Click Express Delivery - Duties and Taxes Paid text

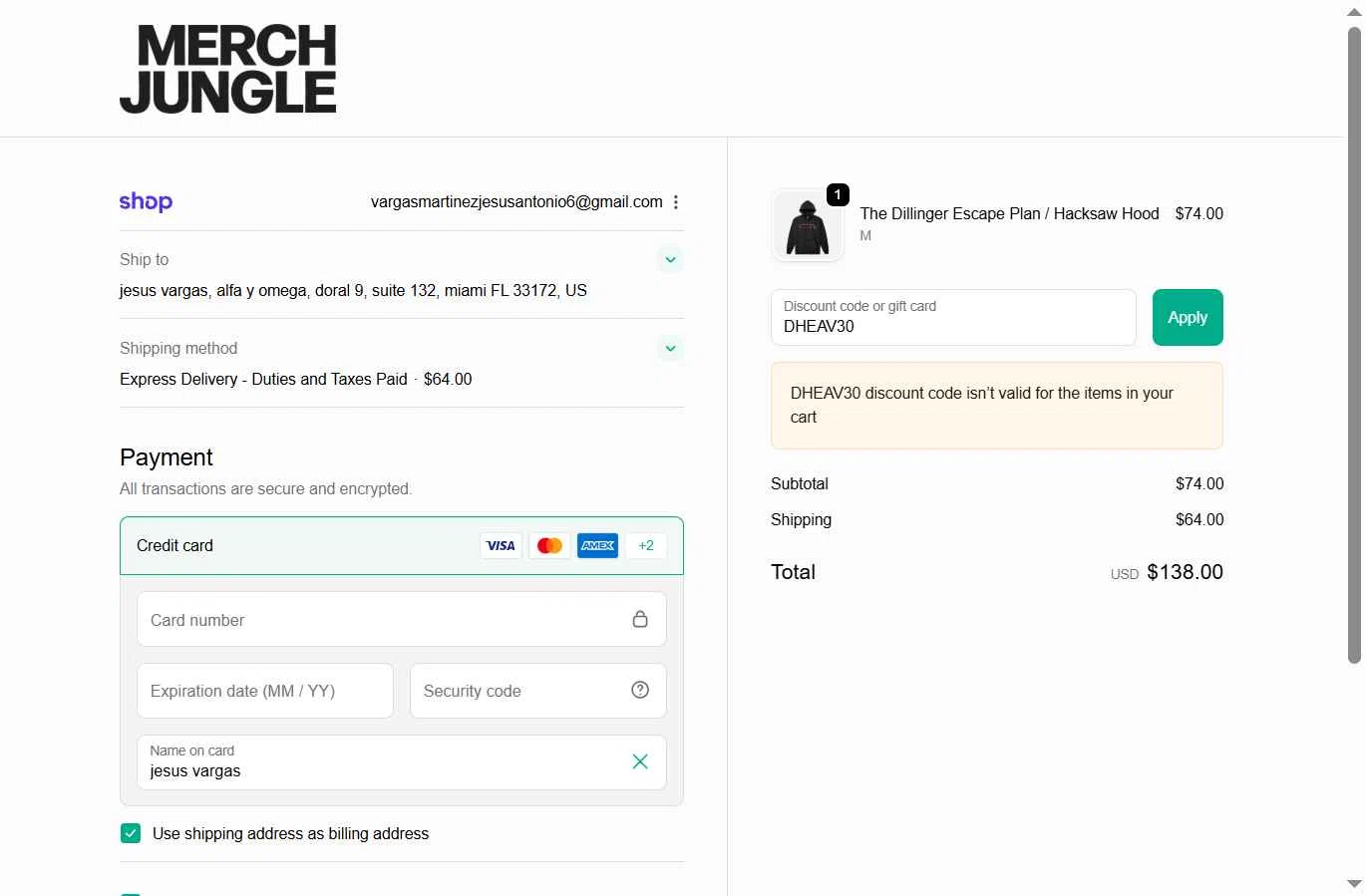pyautogui.click(x=263, y=380)
